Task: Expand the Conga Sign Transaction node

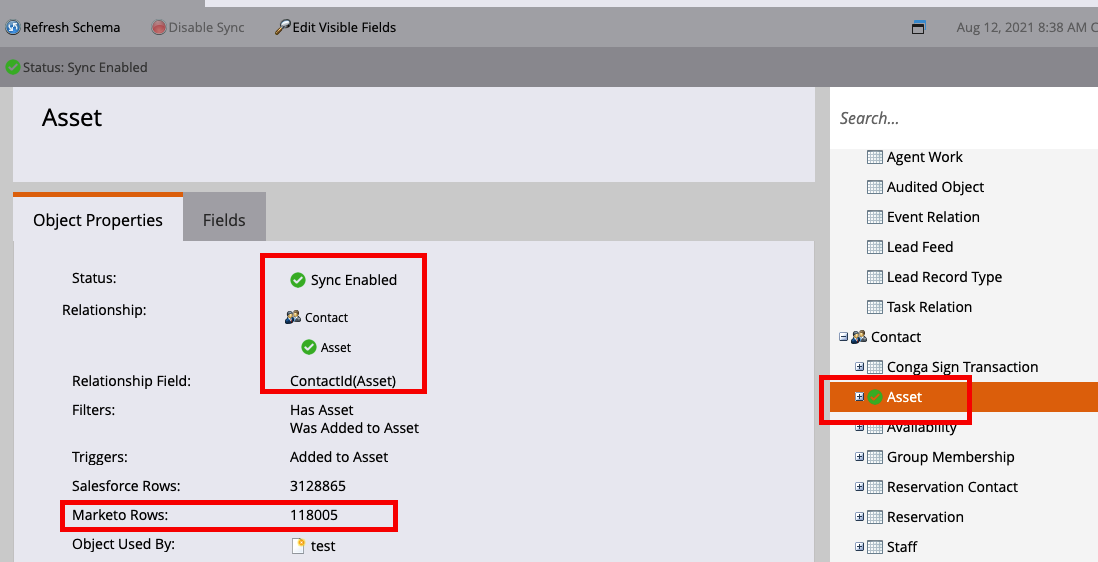Action: tap(859, 367)
